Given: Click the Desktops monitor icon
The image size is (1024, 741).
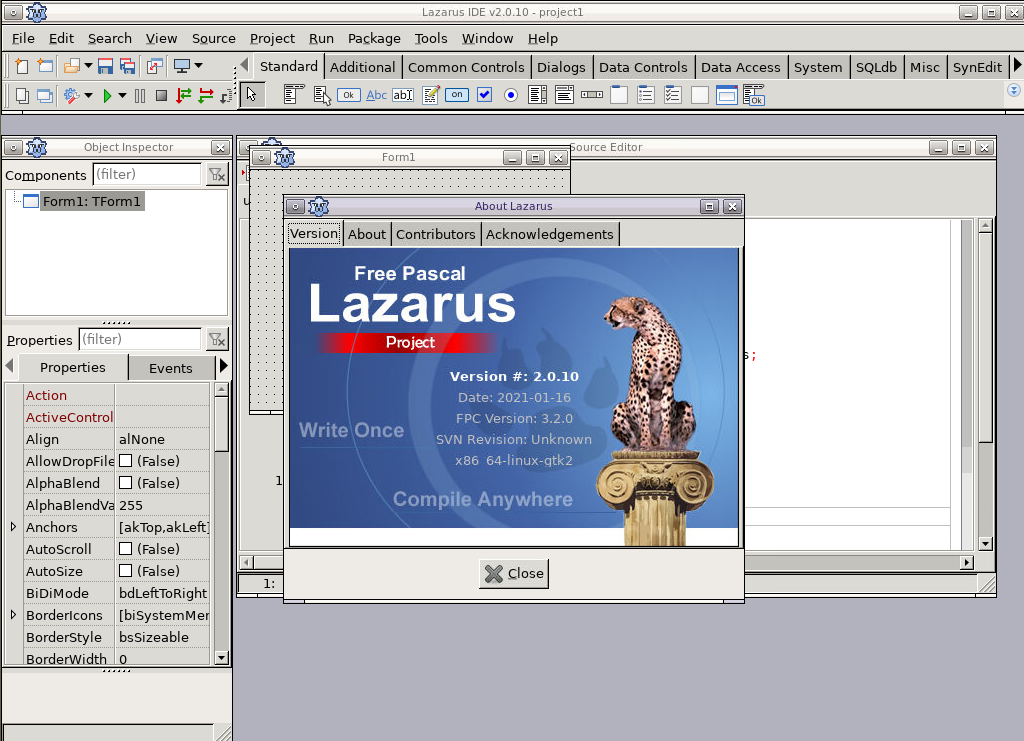Looking at the screenshot, I should [x=182, y=66].
